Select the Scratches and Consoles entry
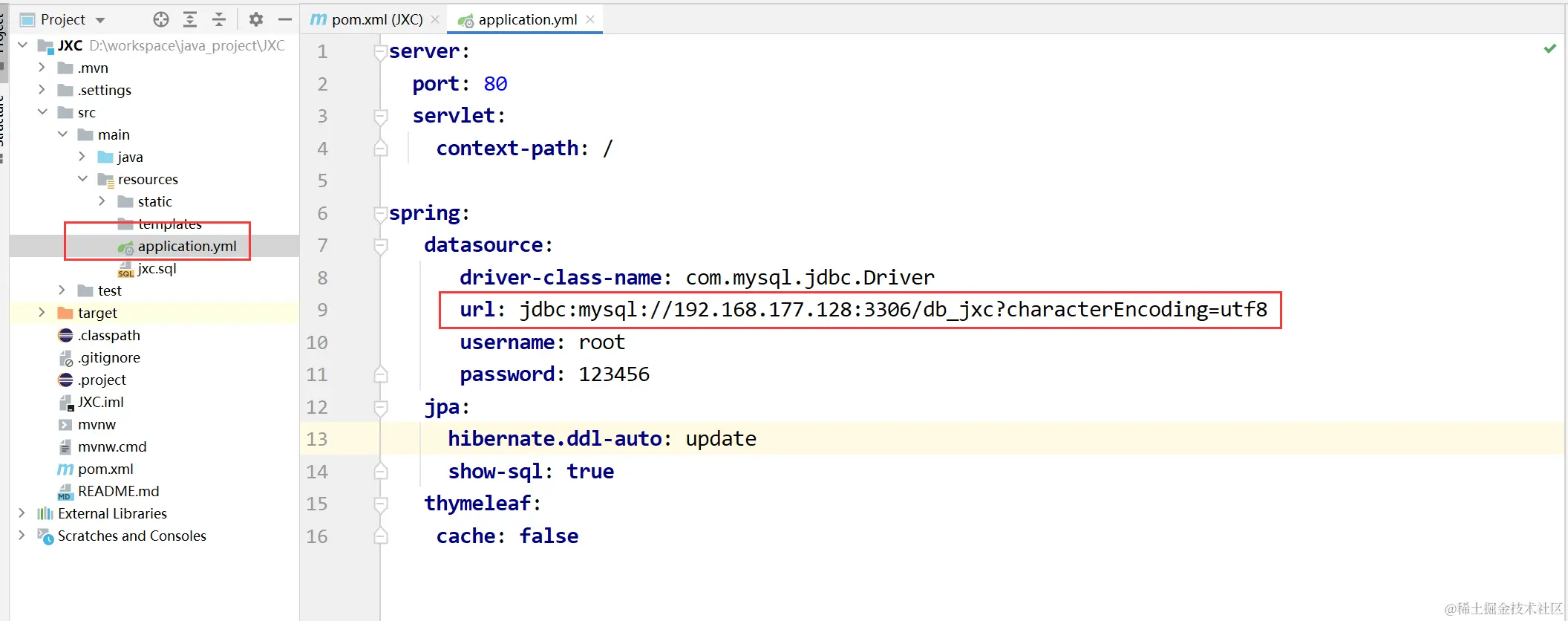 tap(132, 536)
